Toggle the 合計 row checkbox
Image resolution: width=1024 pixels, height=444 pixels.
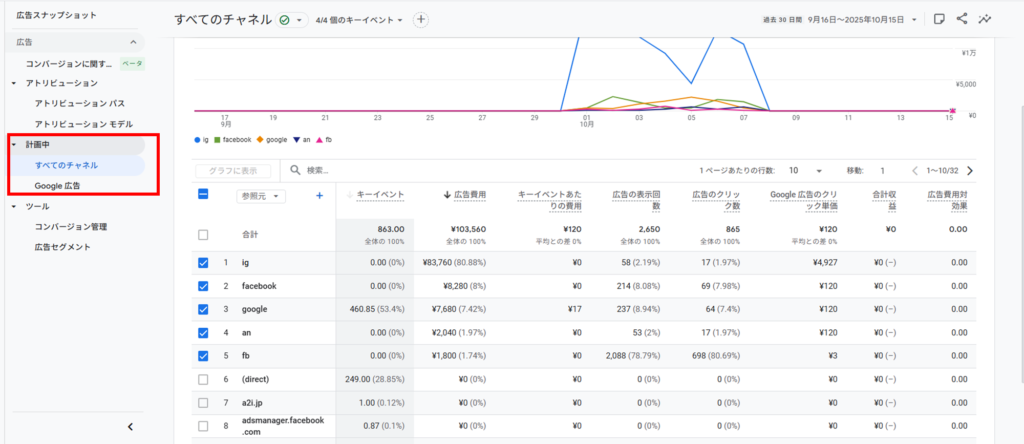(x=204, y=234)
